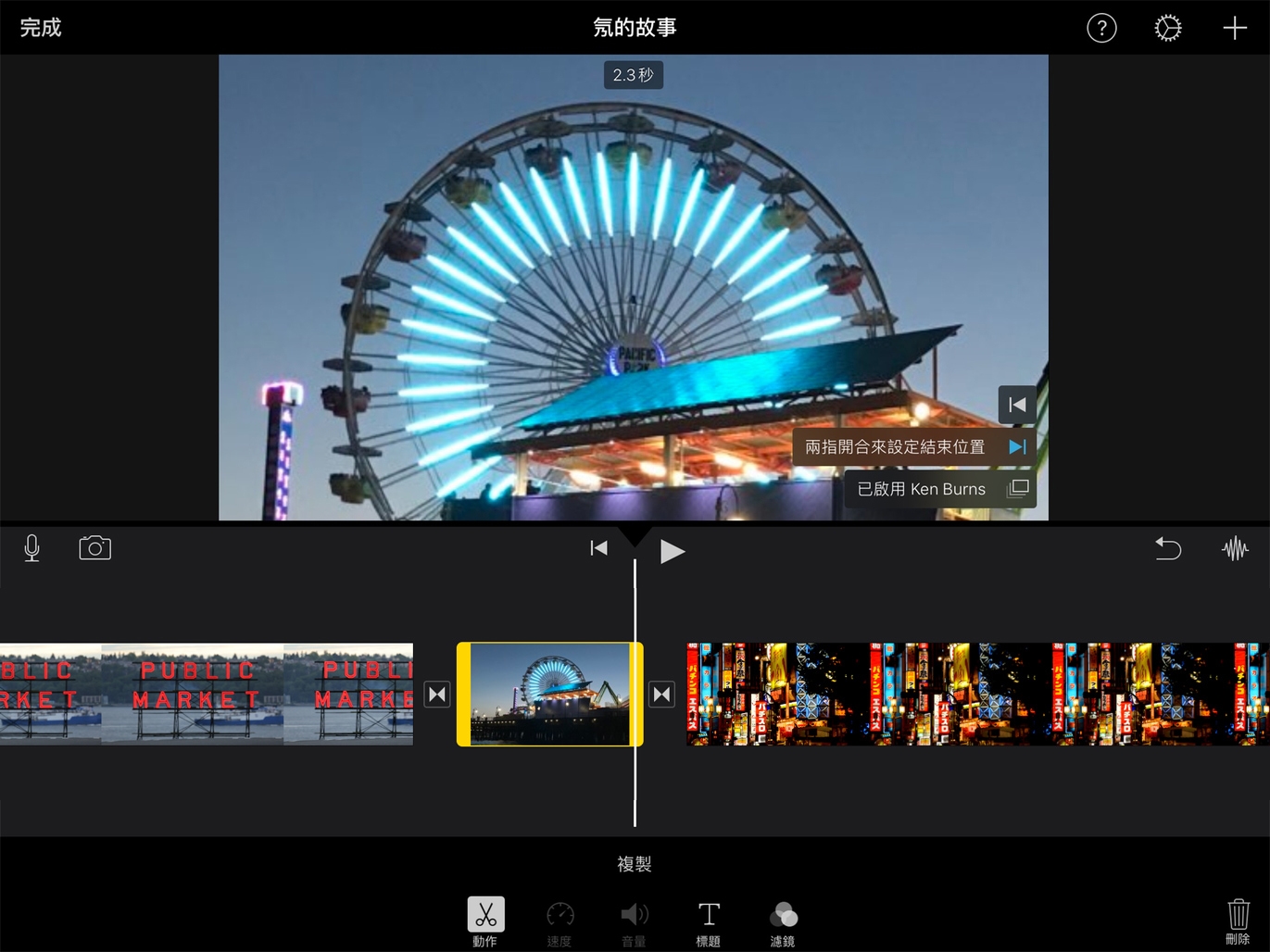Select the Actions scissors tab
Image resolution: width=1270 pixels, height=952 pixels.
485,921
